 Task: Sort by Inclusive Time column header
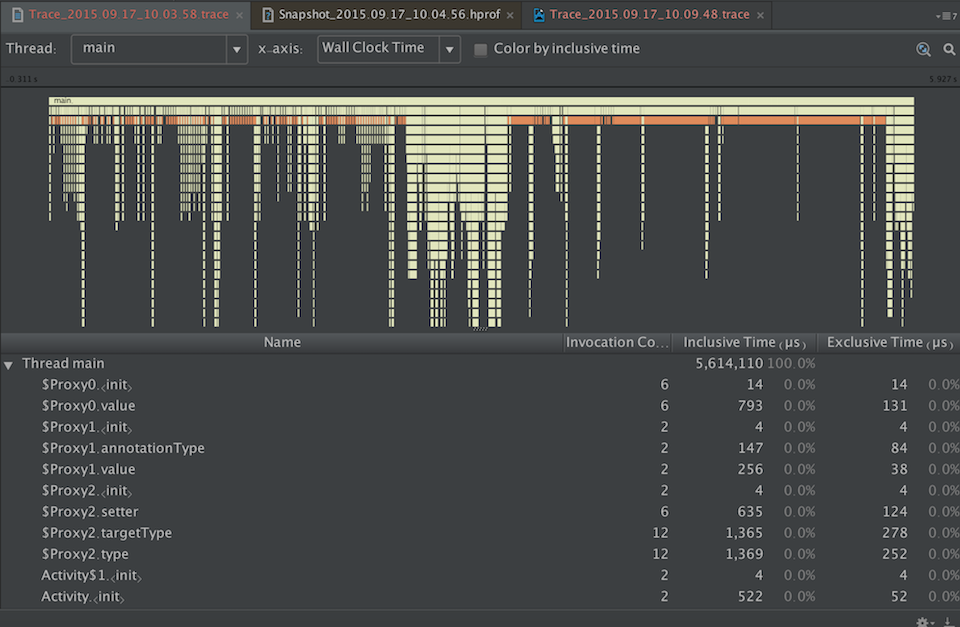744,343
